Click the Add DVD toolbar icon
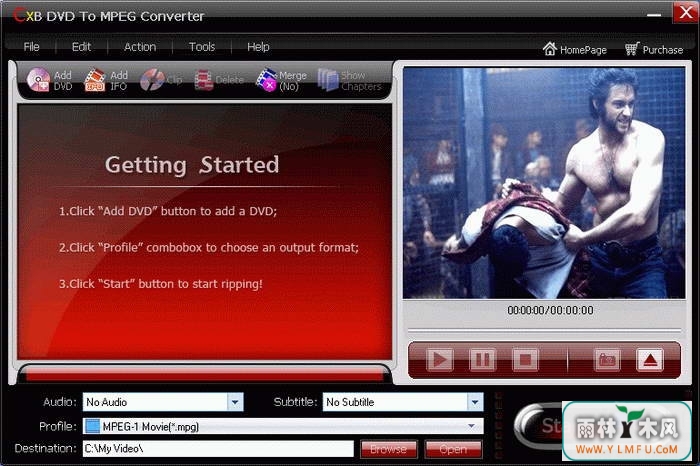Image resolution: width=700 pixels, height=466 pixels. pyautogui.click(x=49, y=80)
